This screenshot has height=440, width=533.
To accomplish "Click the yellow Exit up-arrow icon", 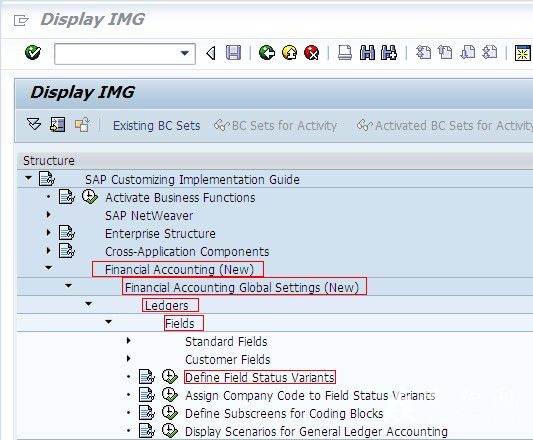I will pos(289,53).
